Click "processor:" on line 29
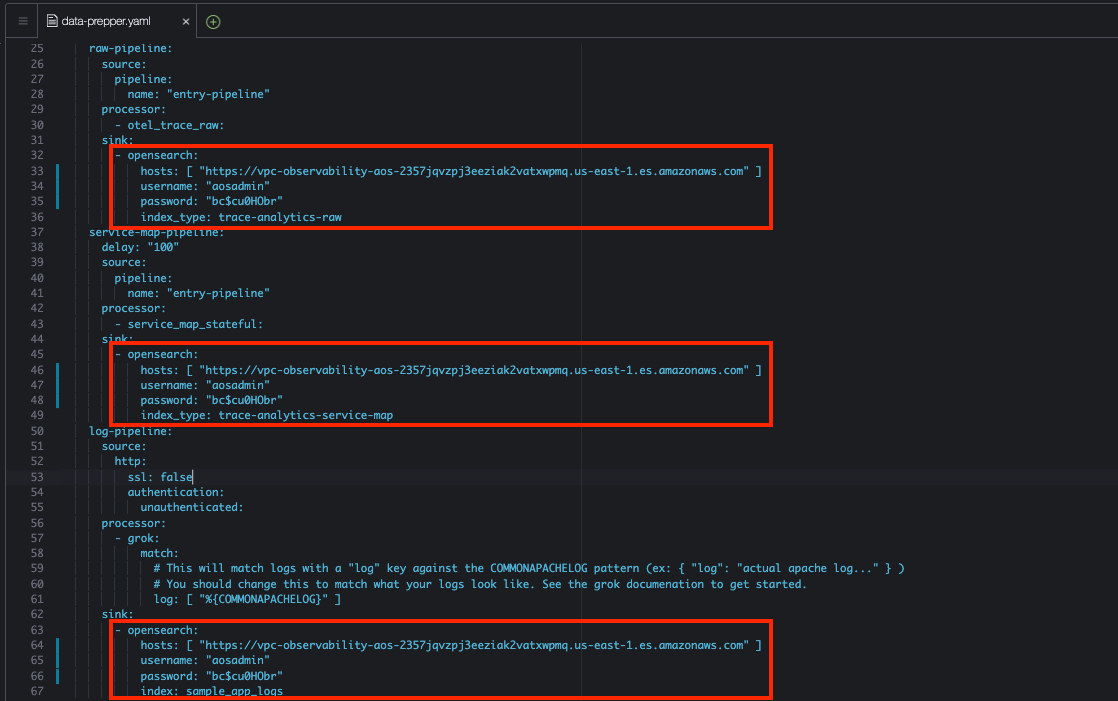This screenshot has width=1118, height=701. tap(133, 109)
